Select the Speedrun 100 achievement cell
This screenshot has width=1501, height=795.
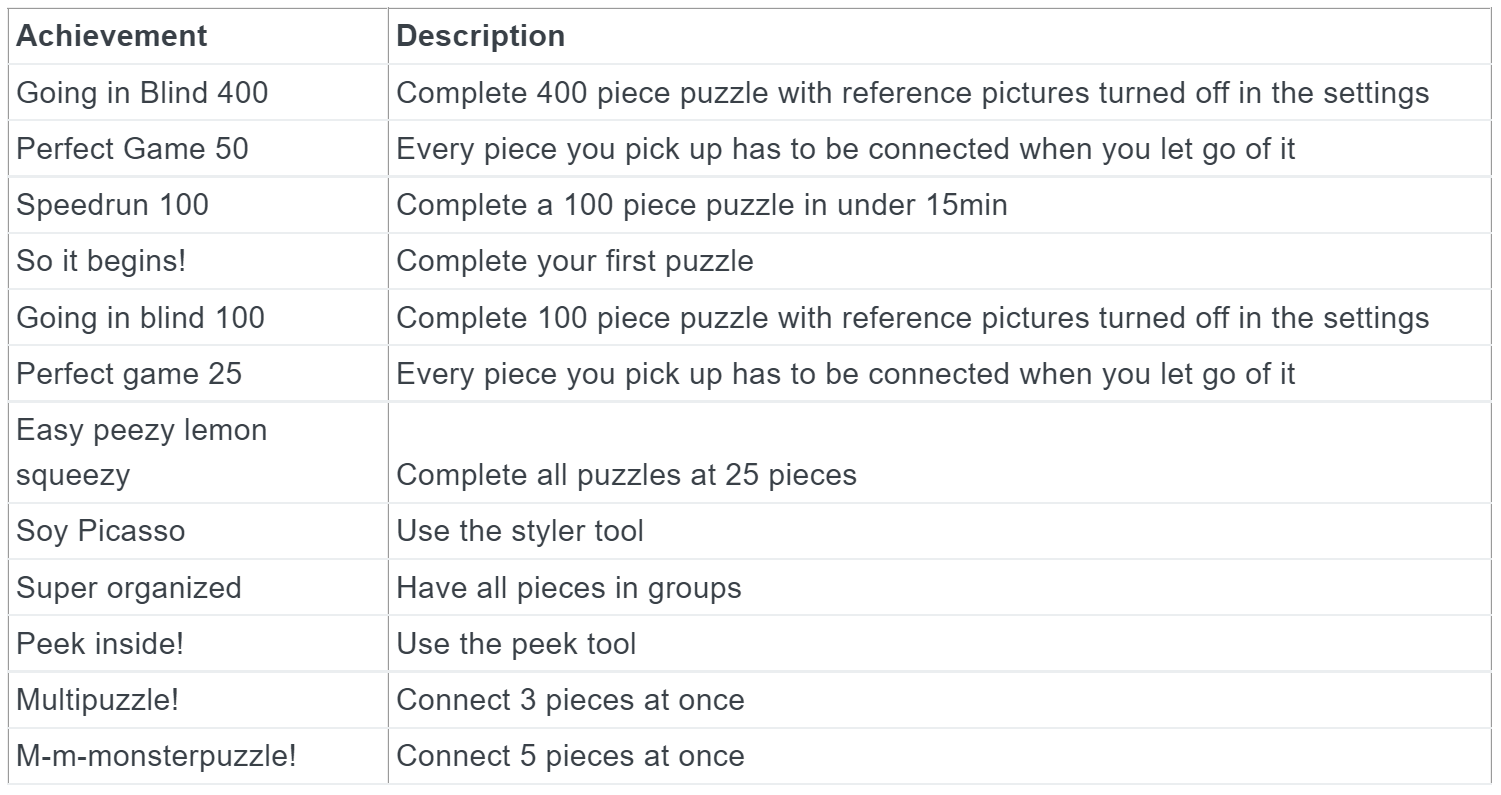coord(112,205)
